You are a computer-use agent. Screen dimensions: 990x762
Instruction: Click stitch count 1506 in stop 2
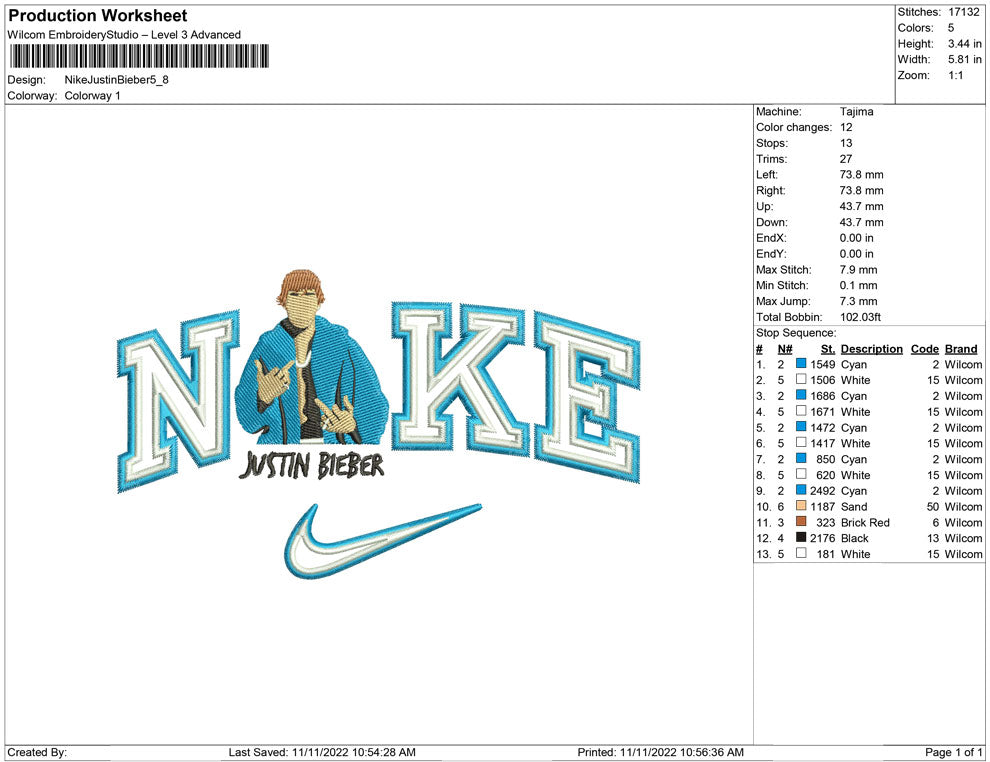coord(823,380)
